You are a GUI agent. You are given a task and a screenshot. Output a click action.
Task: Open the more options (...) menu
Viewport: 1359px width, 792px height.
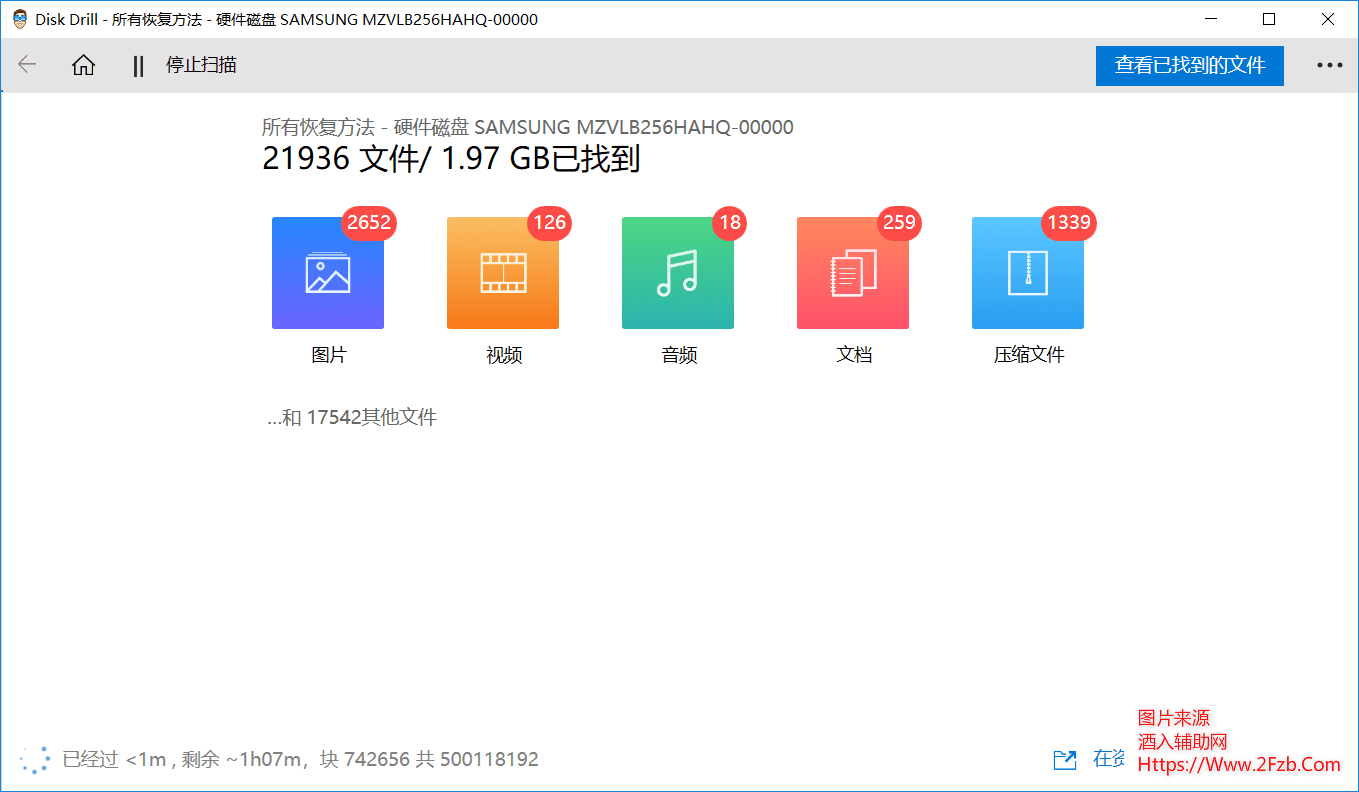pyautogui.click(x=1329, y=64)
